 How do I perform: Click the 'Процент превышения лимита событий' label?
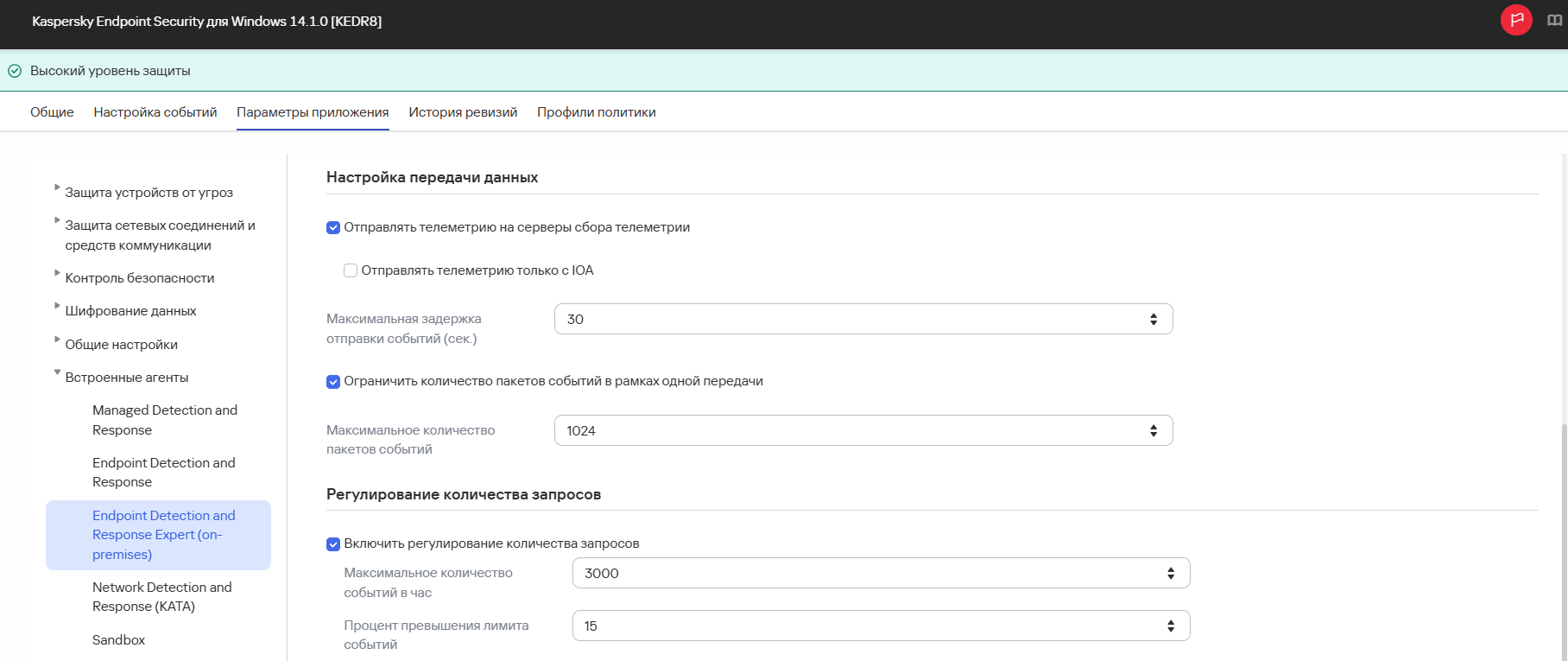tap(436, 635)
